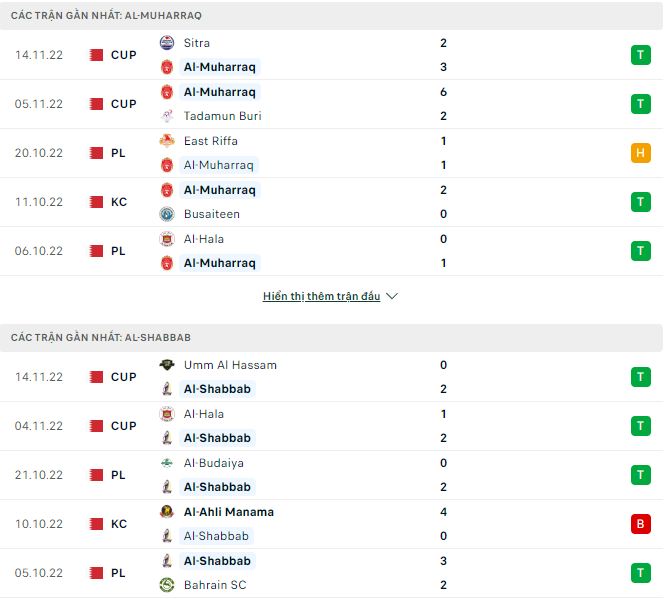
Task: Click the Busaiteen club crest
Action: [168, 214]
